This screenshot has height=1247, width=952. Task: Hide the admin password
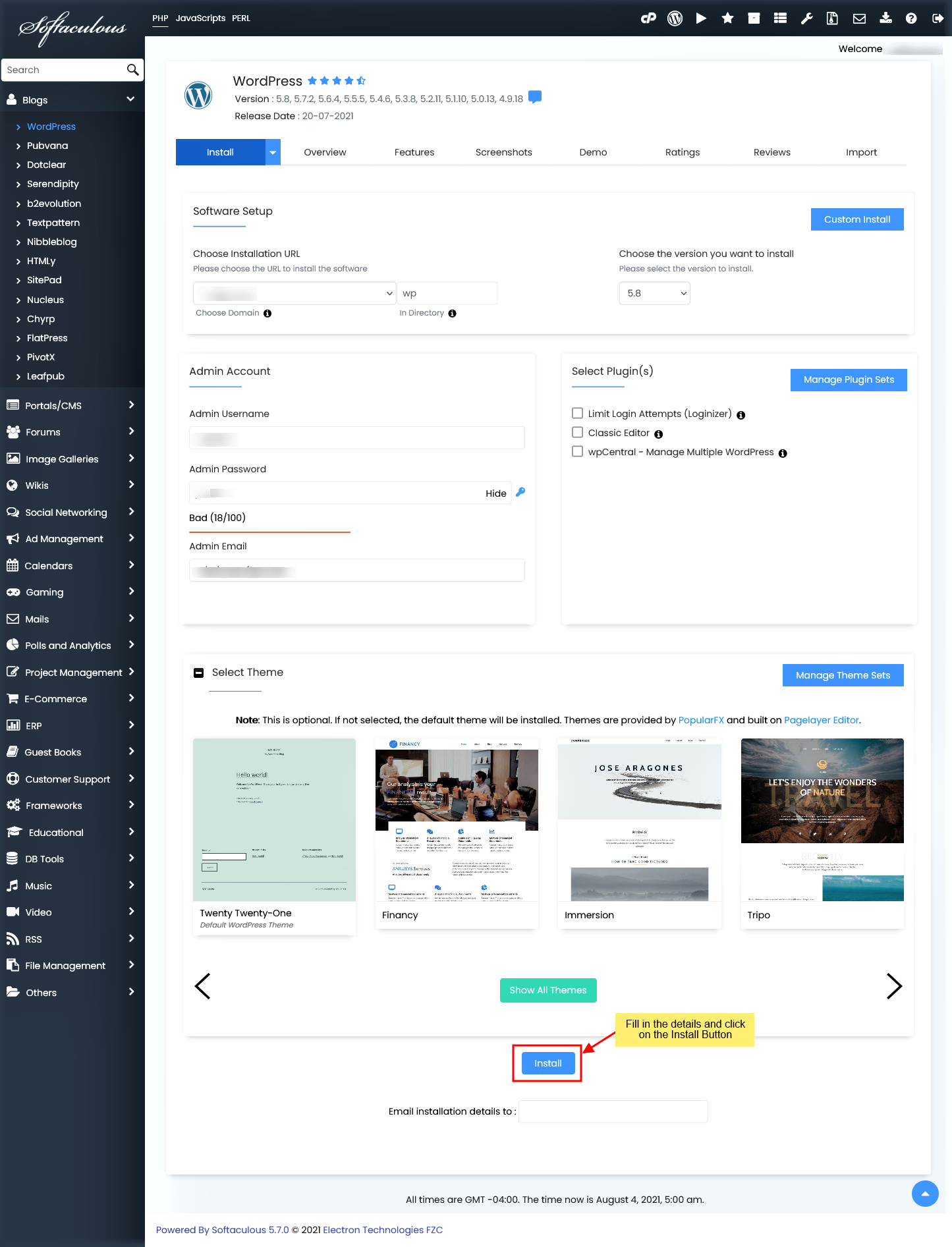(496, 493)
